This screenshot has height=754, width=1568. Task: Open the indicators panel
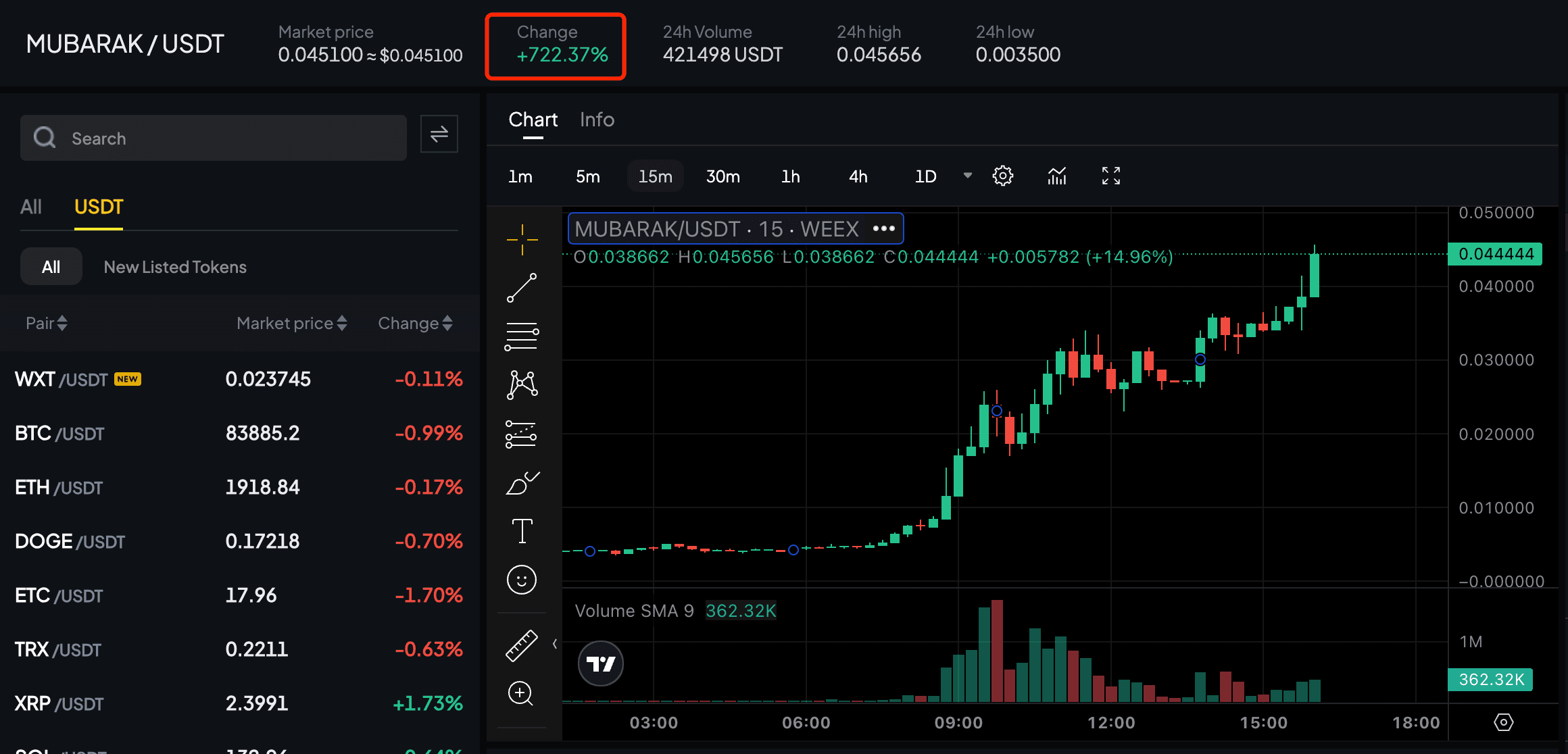coord(1056,176)
